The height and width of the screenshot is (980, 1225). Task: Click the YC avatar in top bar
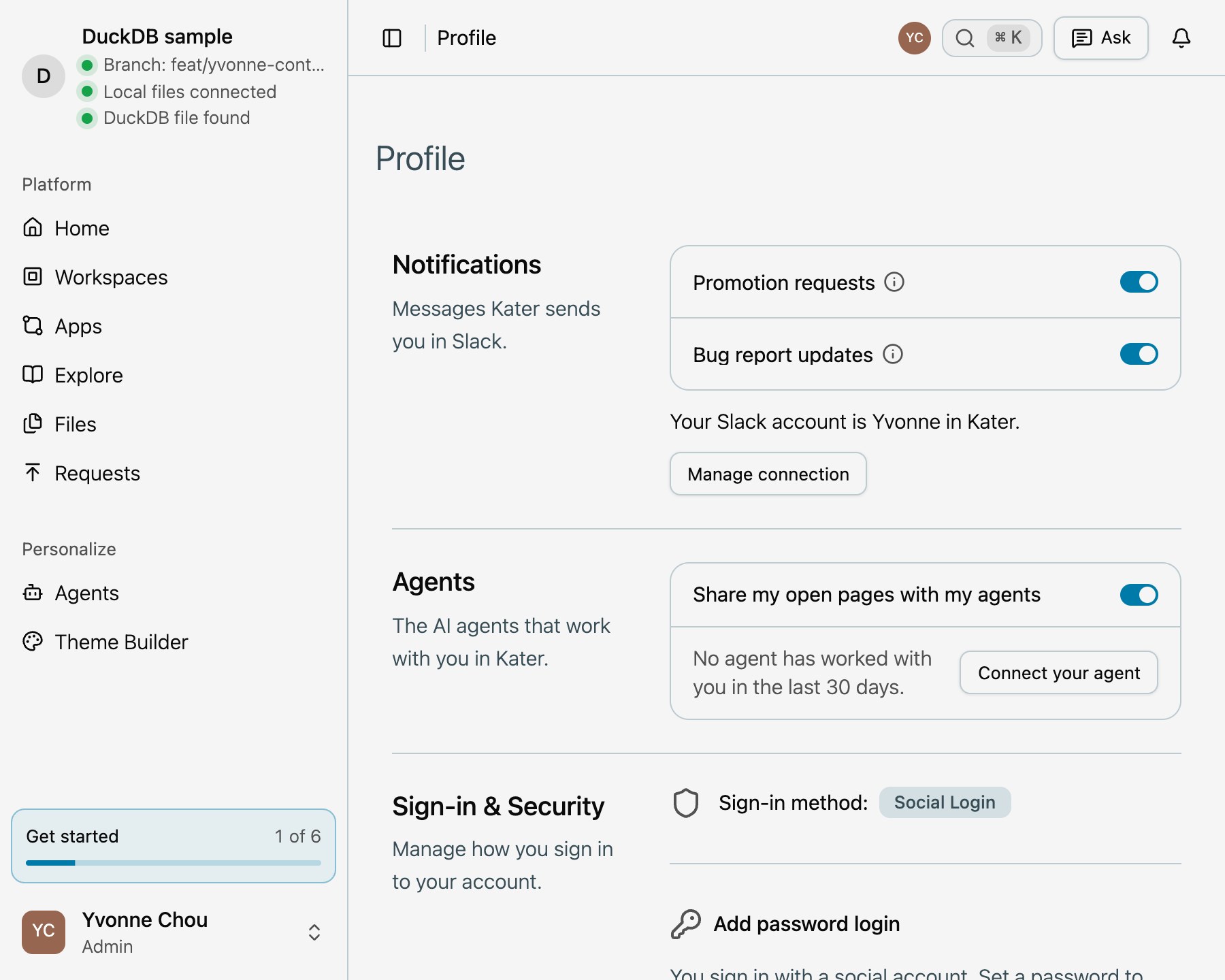click(915, 38)
